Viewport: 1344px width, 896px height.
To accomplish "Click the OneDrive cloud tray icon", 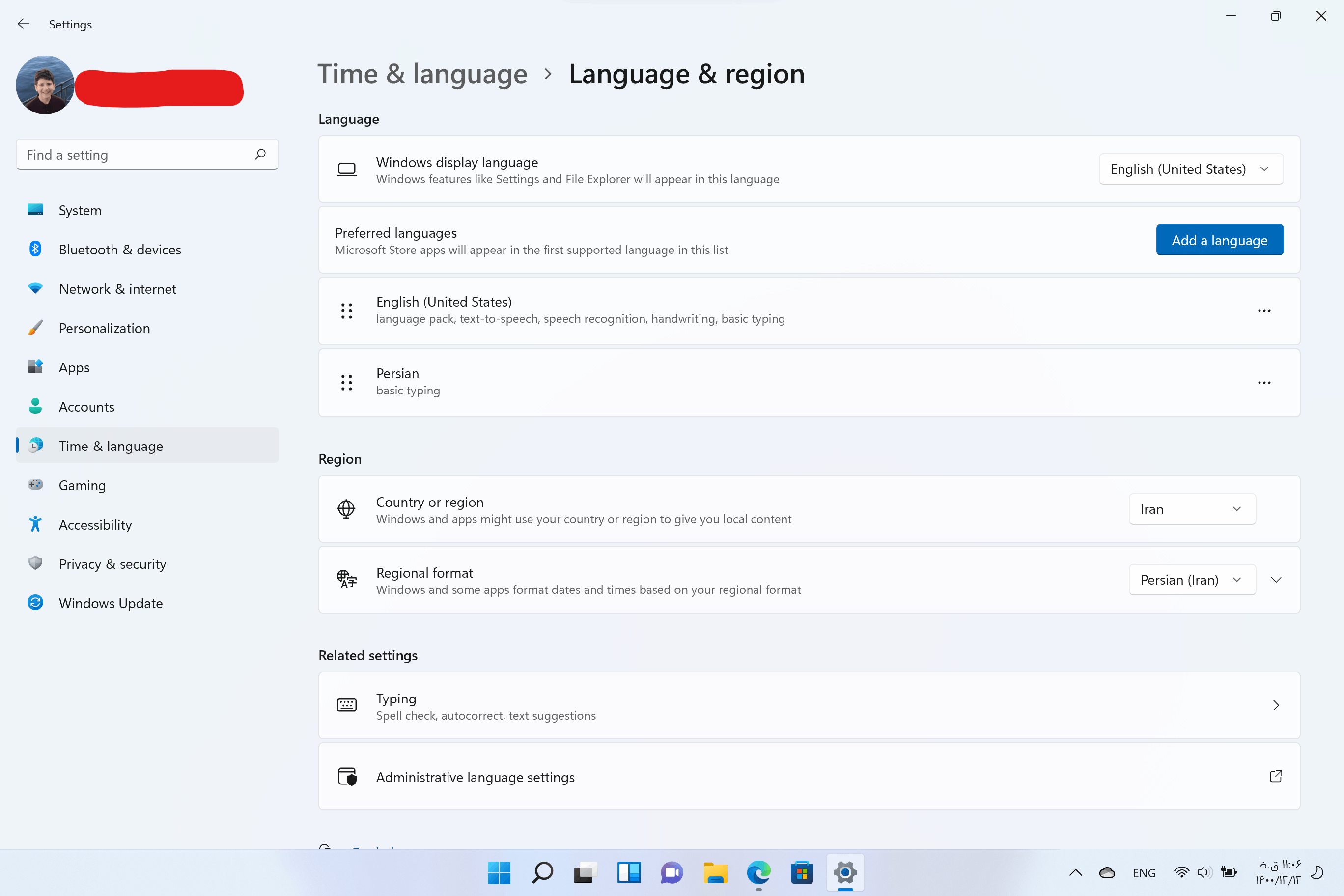I will tap(1107, 872).
